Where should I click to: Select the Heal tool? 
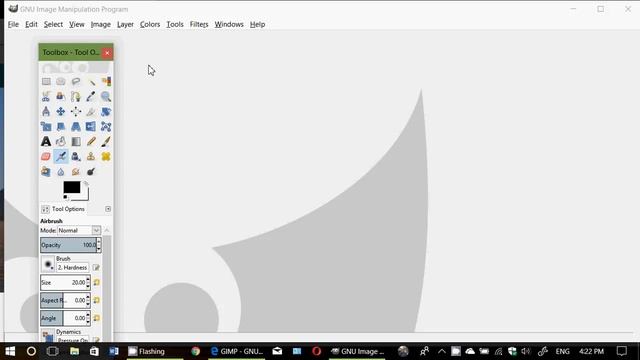point(106,156)
